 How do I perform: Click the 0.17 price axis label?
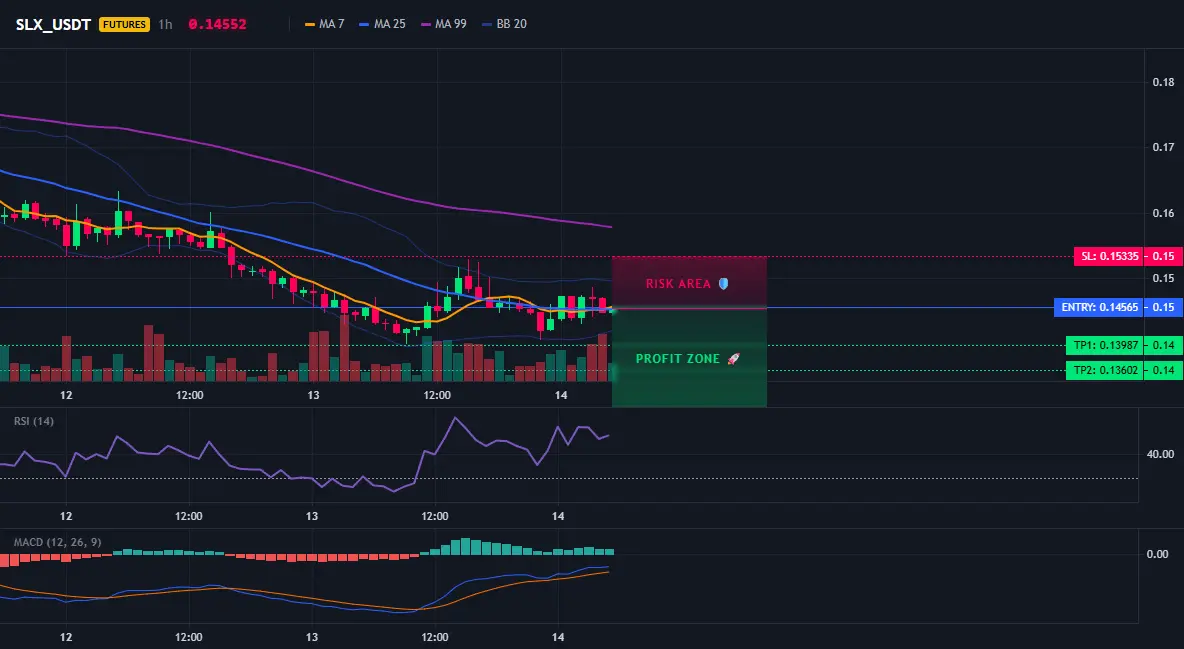click(1164, 147)
